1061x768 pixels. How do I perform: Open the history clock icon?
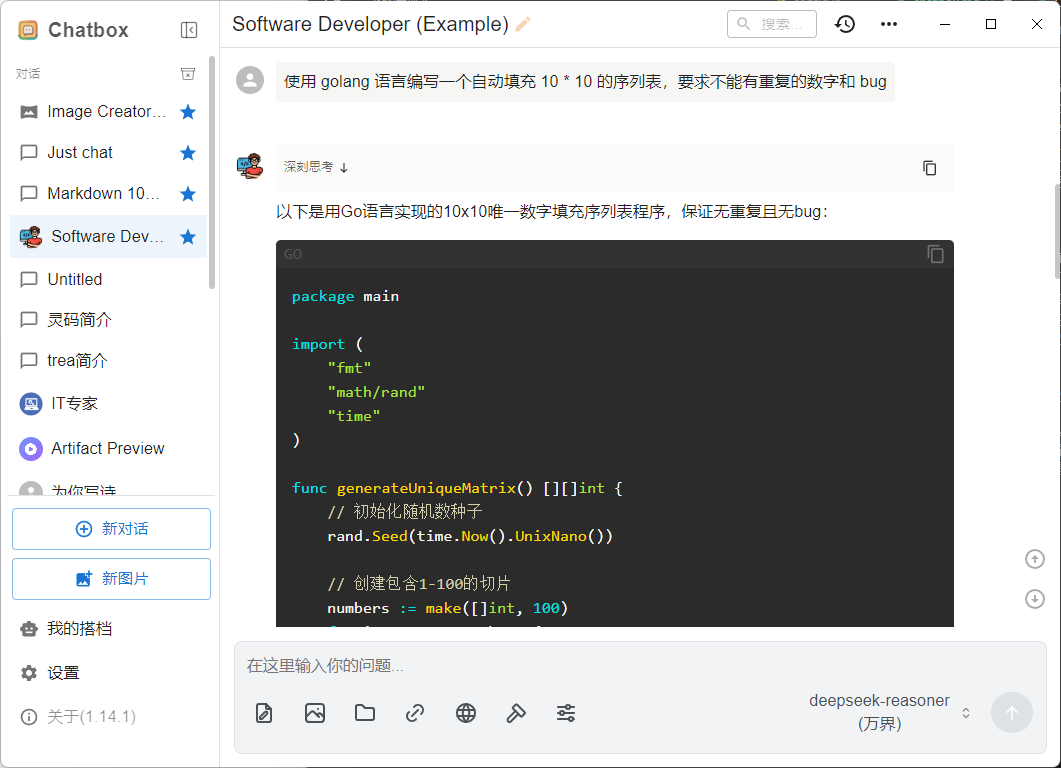point(844,24)
